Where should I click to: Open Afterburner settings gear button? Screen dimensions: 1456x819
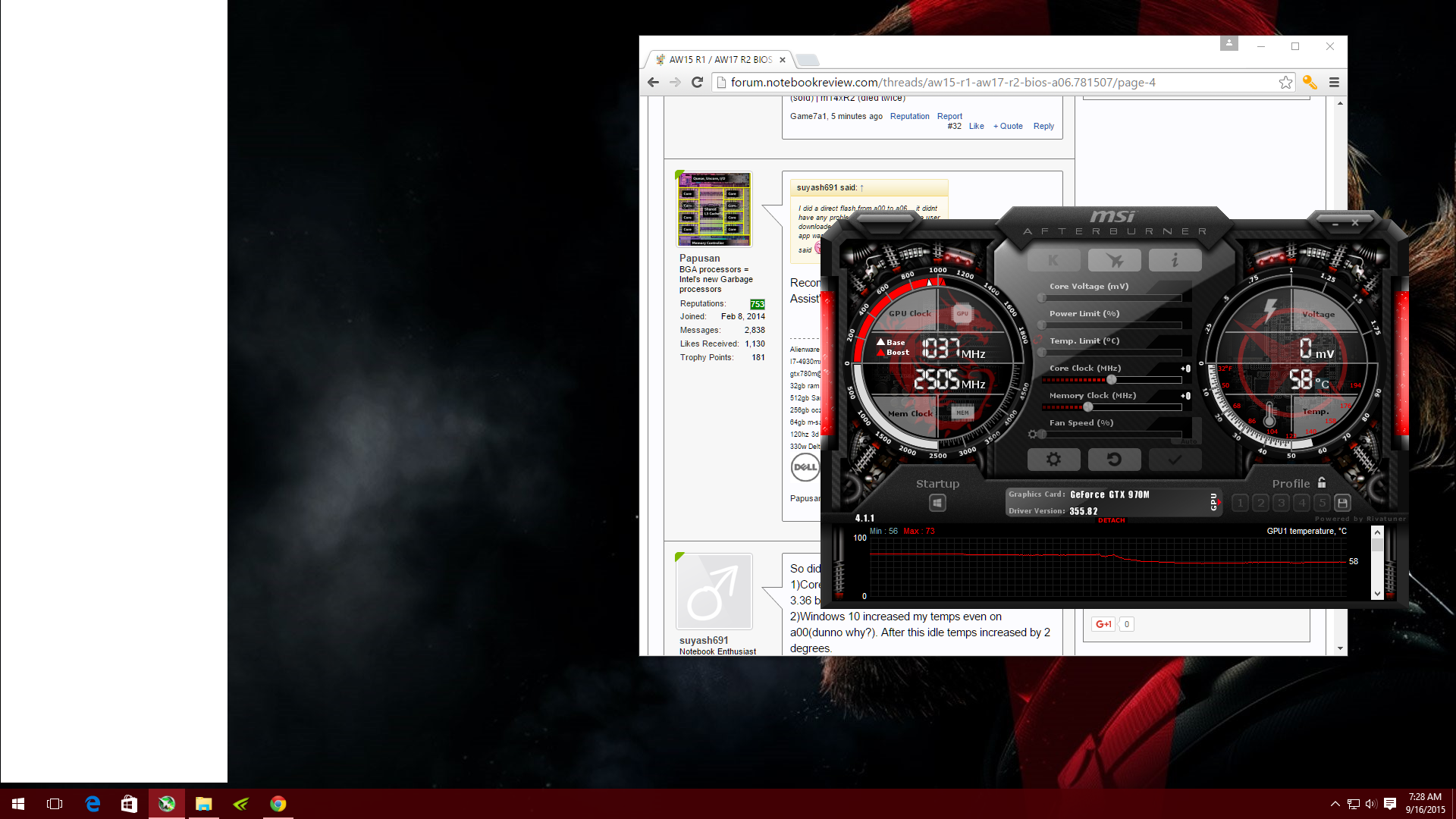(1053, 459)
